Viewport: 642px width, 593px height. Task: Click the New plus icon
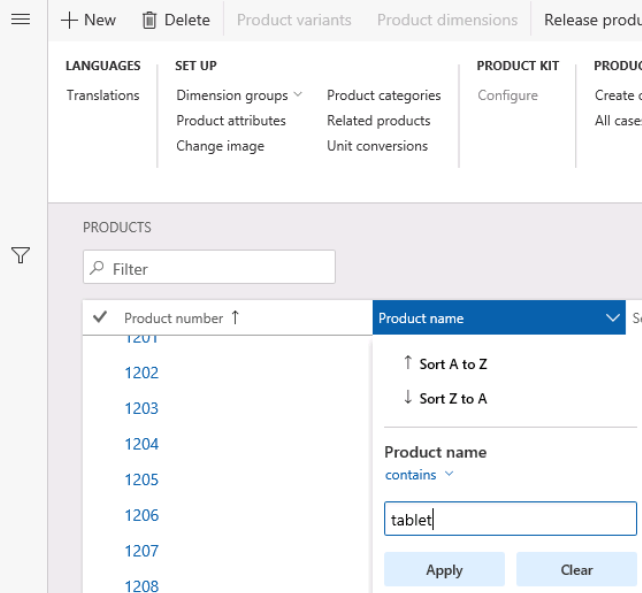pyautogui.click(x=70, y=20)
